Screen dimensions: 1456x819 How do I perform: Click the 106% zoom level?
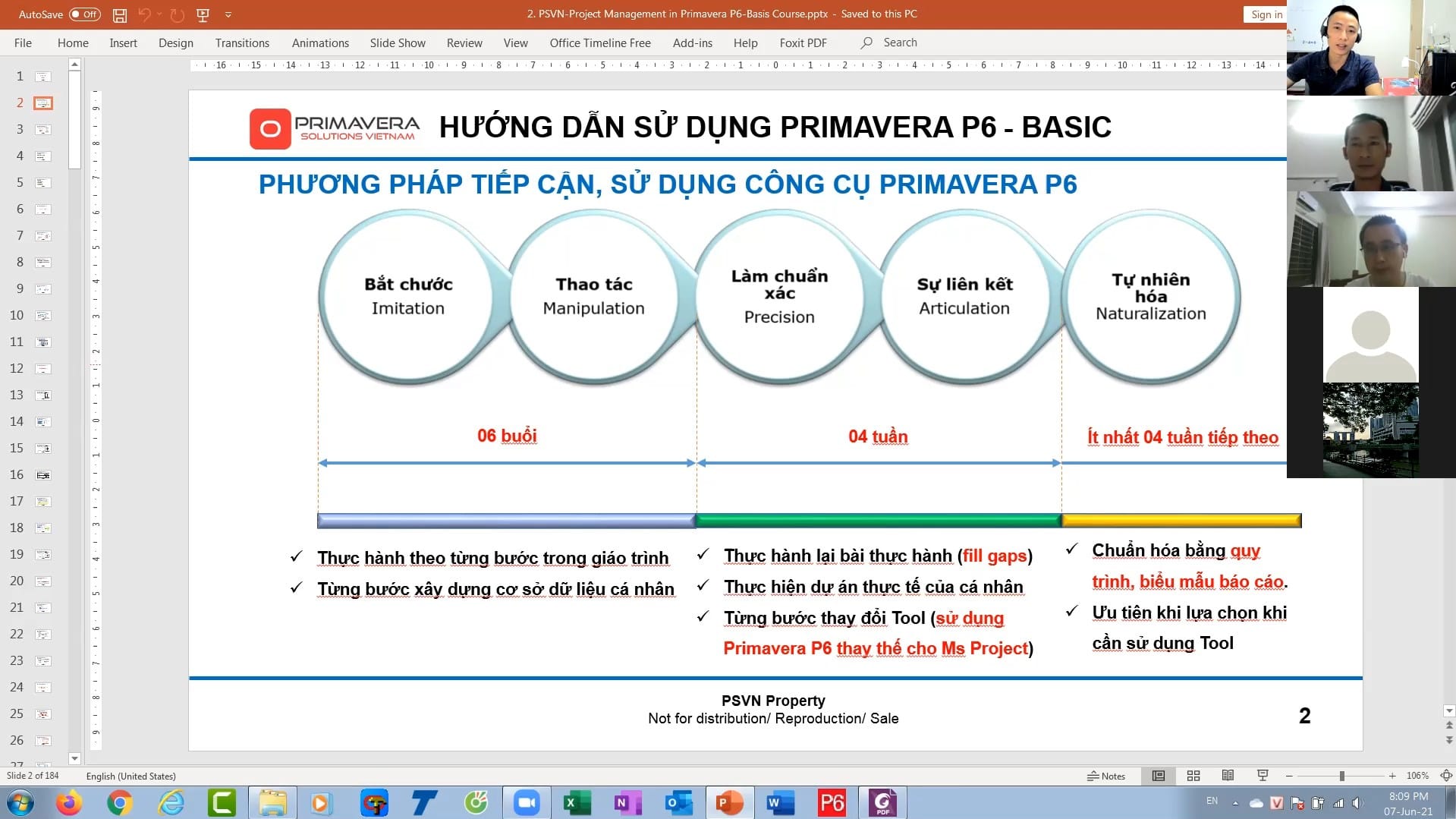(x=1417, y=776)
